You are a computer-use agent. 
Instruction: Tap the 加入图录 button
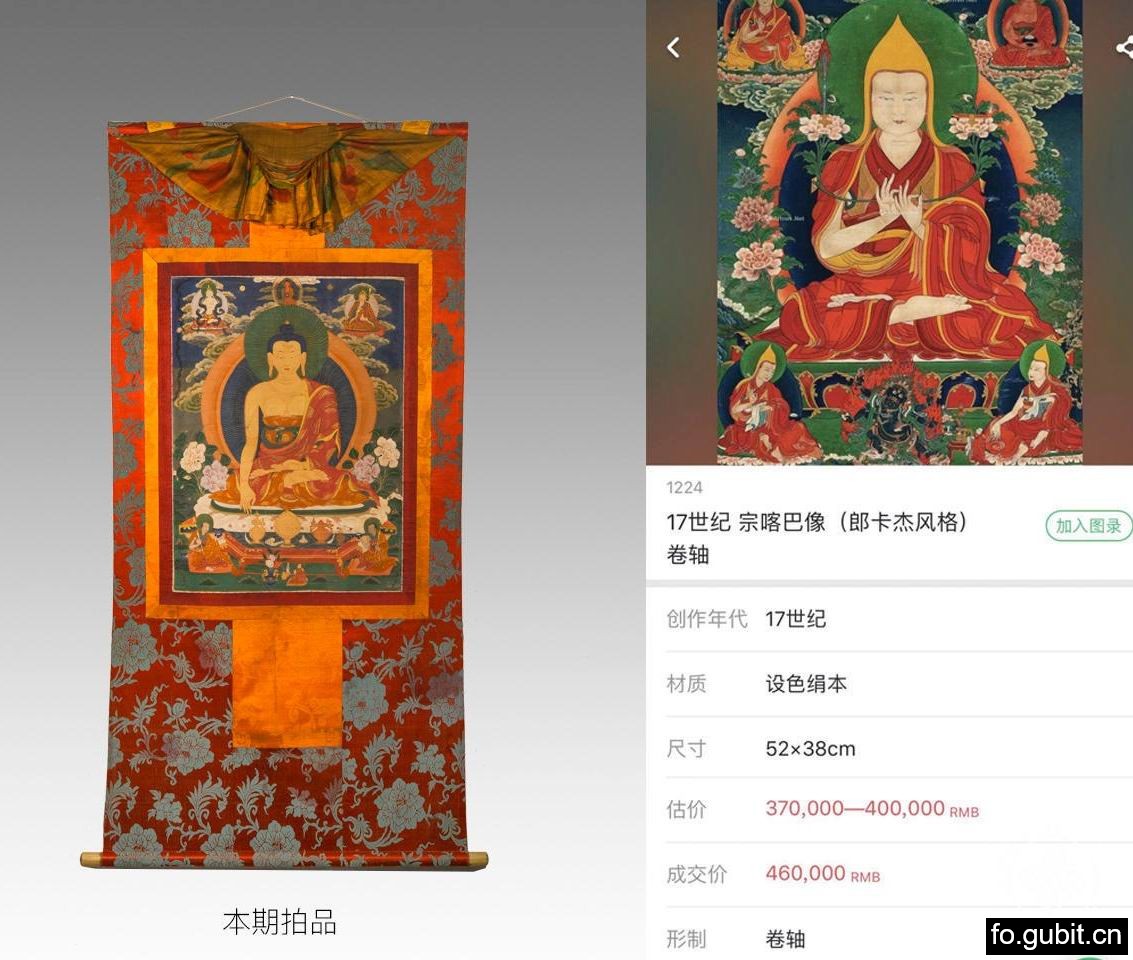click(x=1088, y=526)
